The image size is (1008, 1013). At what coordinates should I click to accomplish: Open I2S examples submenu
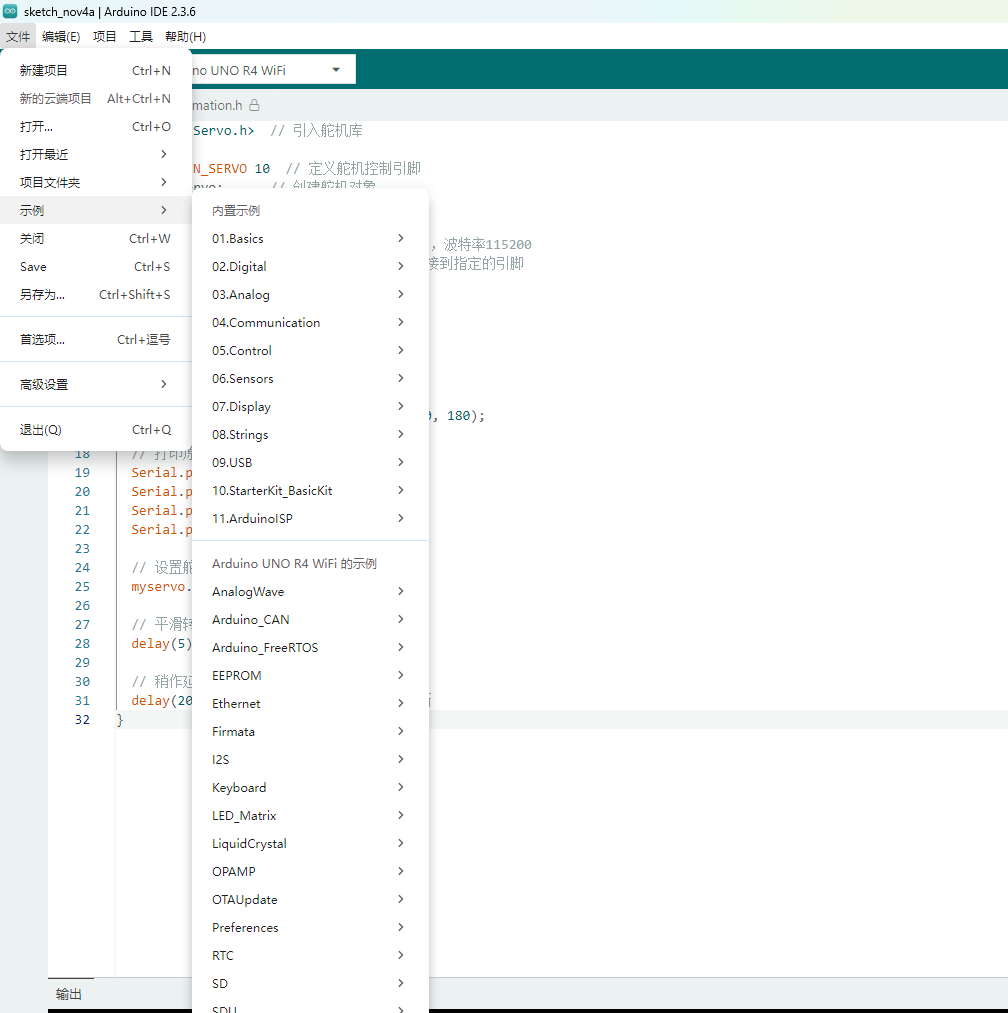(x=310, y=760)
